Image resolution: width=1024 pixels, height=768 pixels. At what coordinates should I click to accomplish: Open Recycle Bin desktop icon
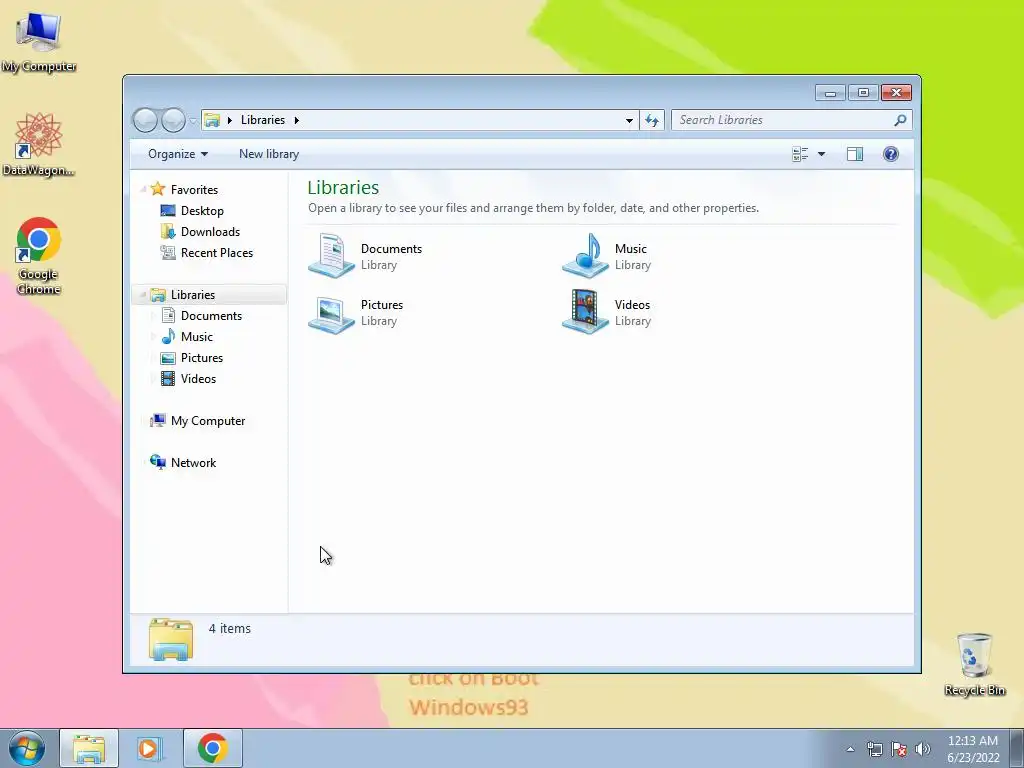[974, 664]
